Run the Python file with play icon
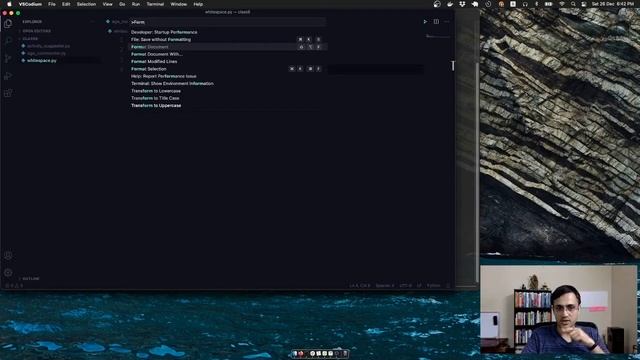Screen dimensions: 640x360 (x=425, y=22)
